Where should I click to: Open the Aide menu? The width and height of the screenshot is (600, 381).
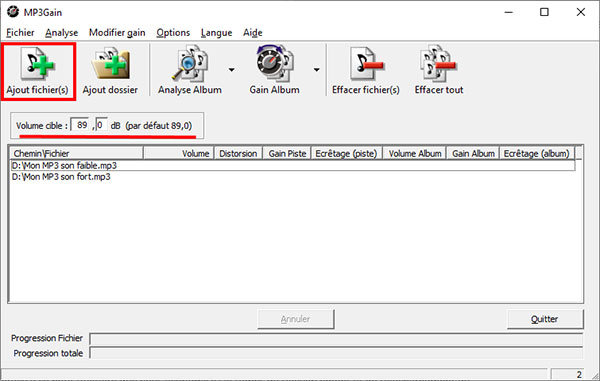pyautogui.click(x=253, y=33)
